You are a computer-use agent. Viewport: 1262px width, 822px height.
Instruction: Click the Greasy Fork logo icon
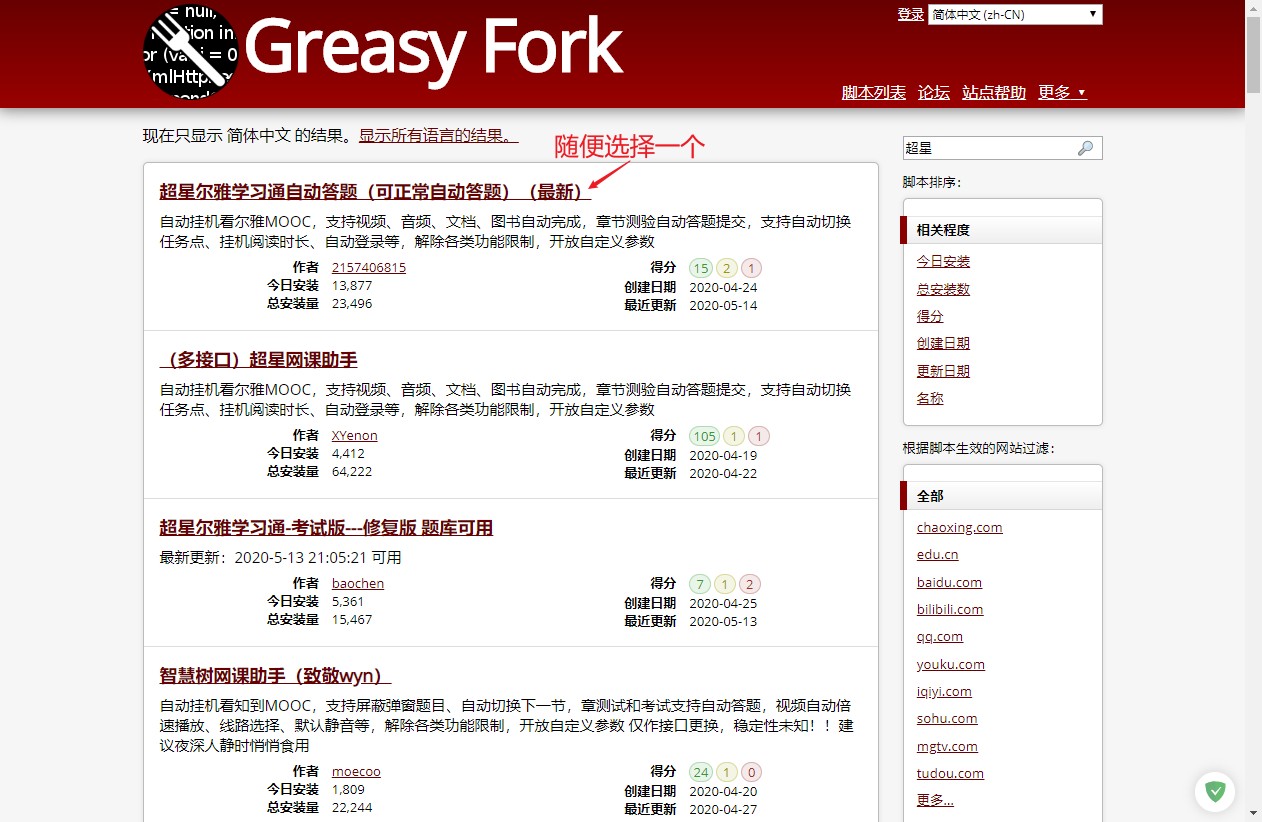[191, 52]
